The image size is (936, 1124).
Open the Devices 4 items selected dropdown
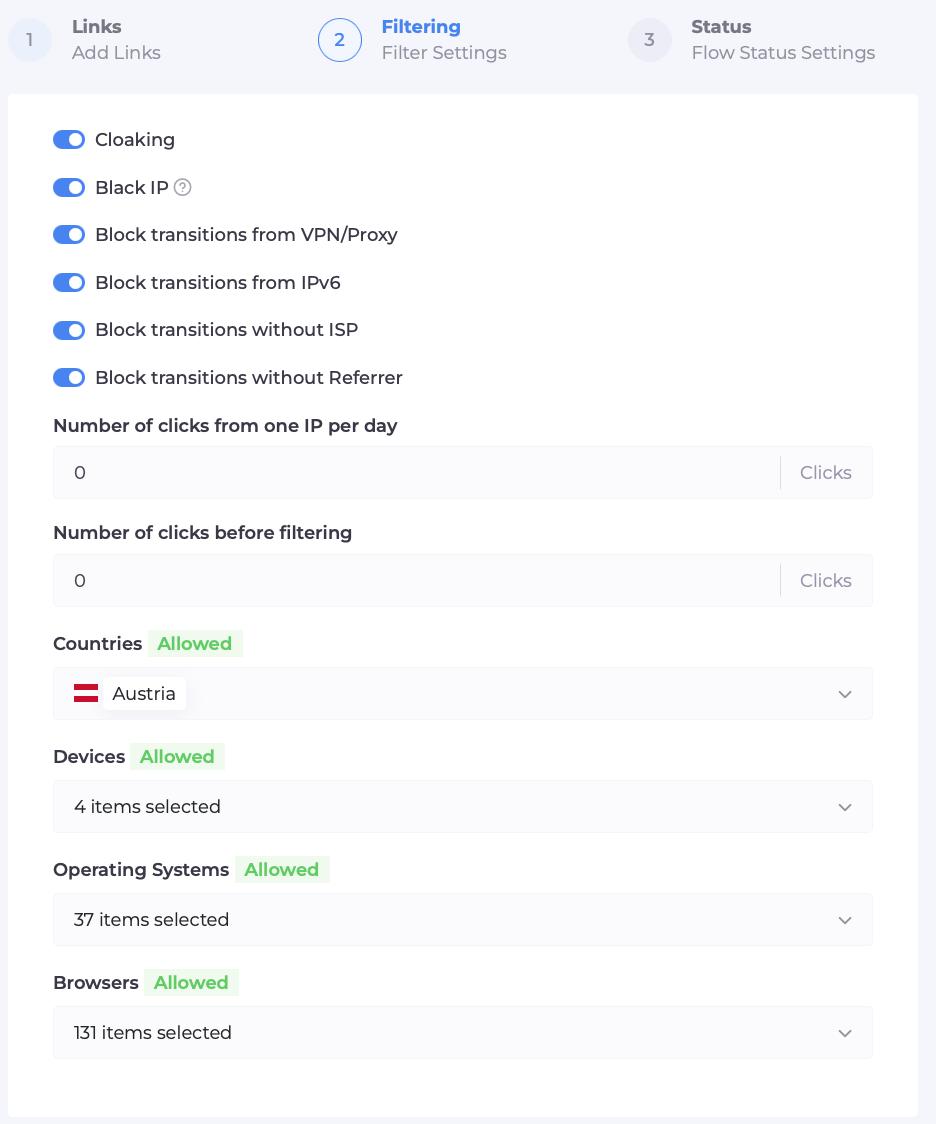click(x=463, y=806)
